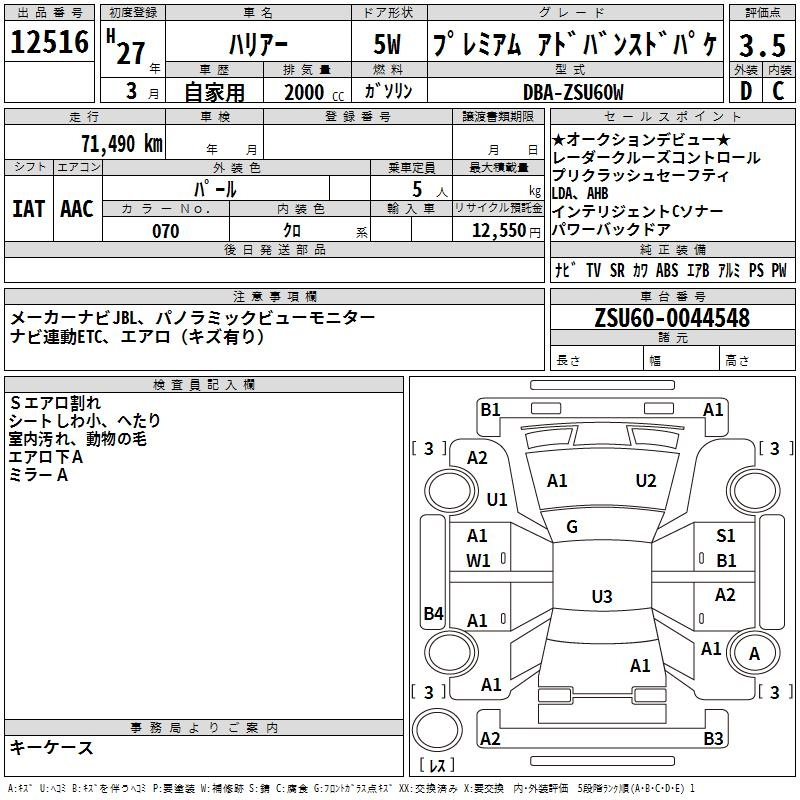
Task: Select door type value 5W
Action: 388,44
